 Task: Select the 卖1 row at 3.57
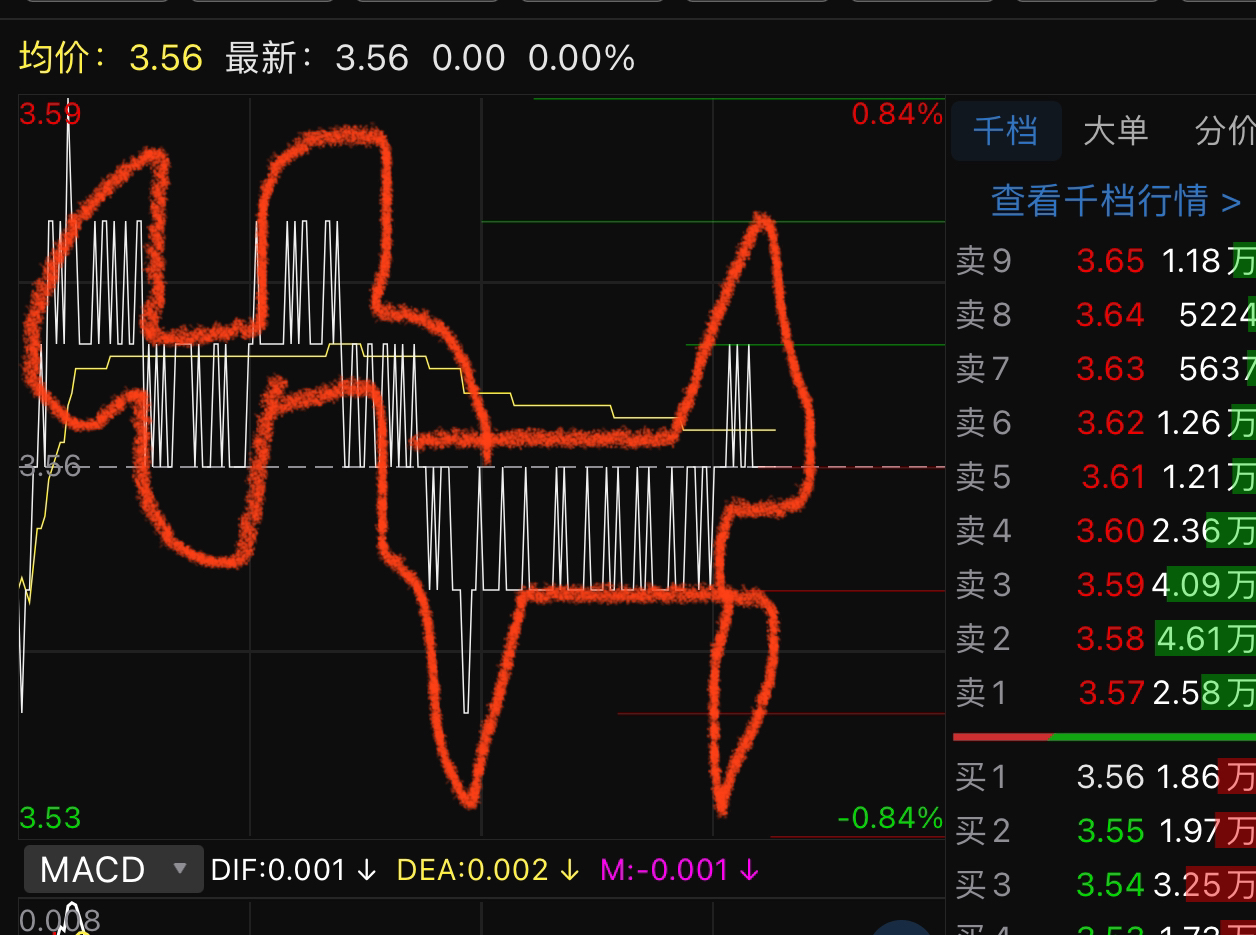coord(1105,692)
